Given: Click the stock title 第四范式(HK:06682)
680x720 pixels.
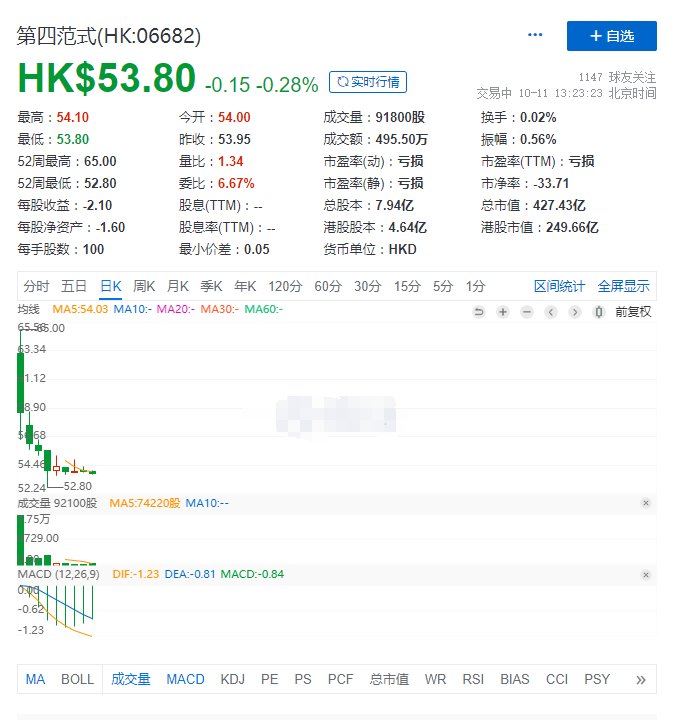Looking at the screenshot, I should click(x=109, y=36).
